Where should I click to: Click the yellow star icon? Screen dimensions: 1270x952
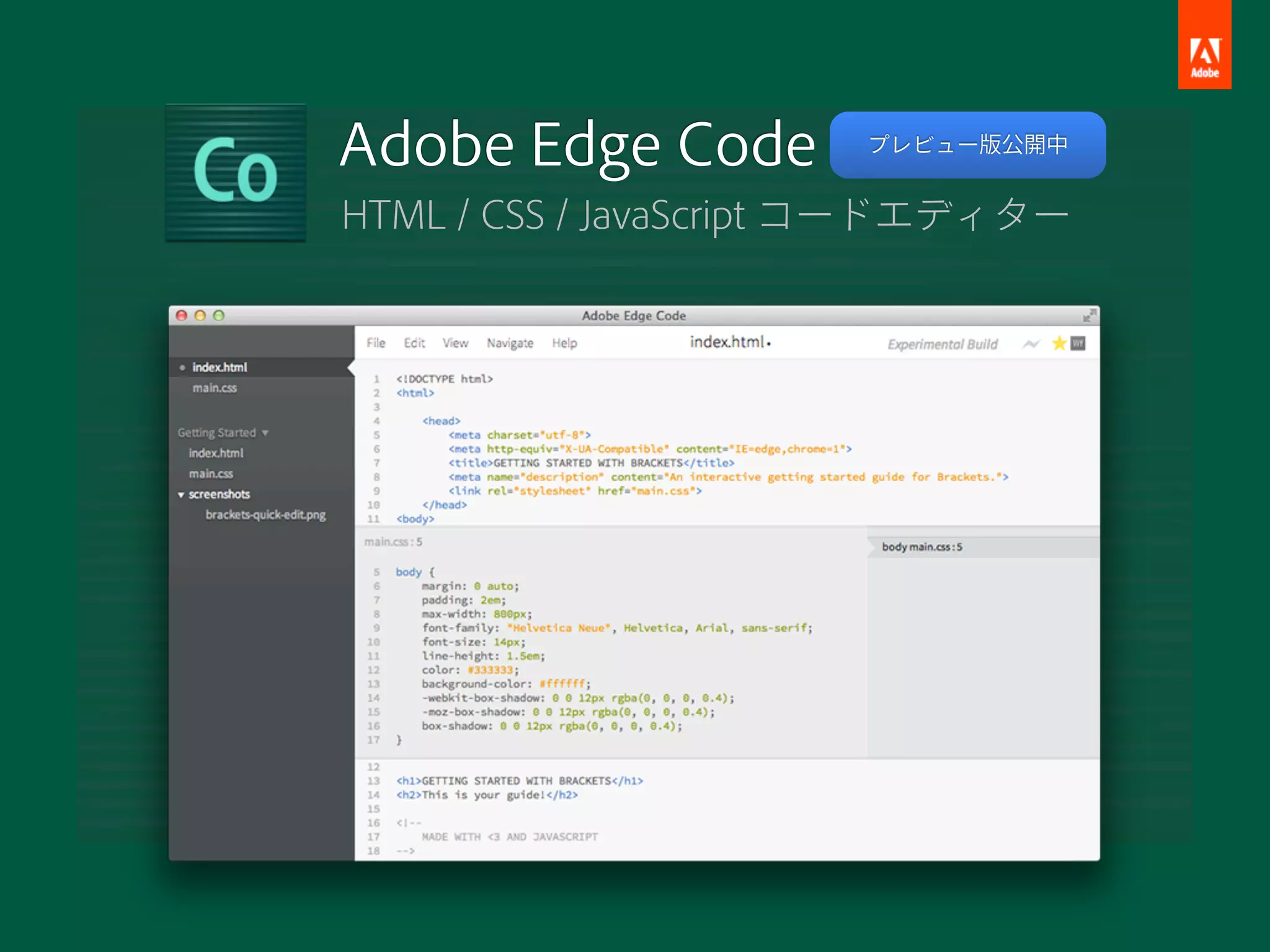(x=1059, y=343)
